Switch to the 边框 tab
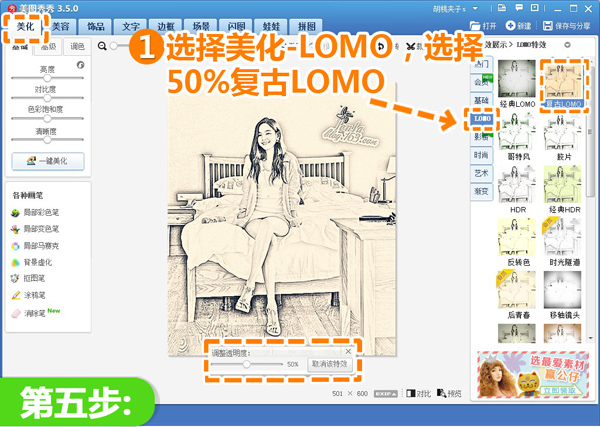 coord(166,27)
